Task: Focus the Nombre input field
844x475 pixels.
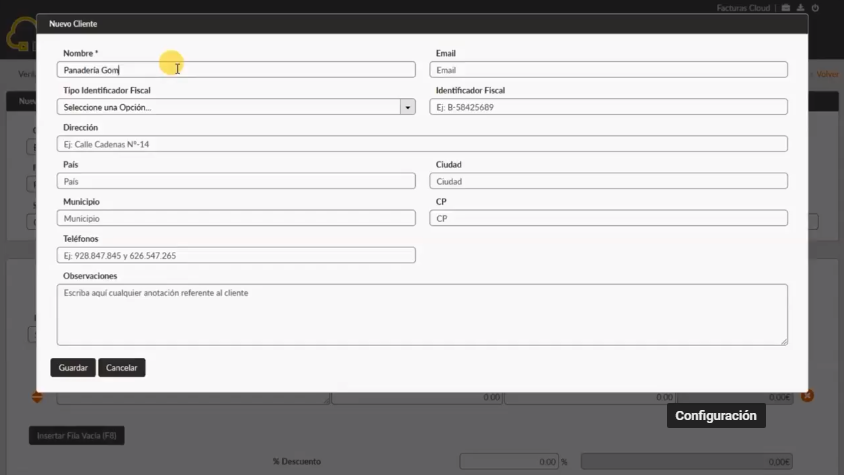Action: (x=236, y=70)
